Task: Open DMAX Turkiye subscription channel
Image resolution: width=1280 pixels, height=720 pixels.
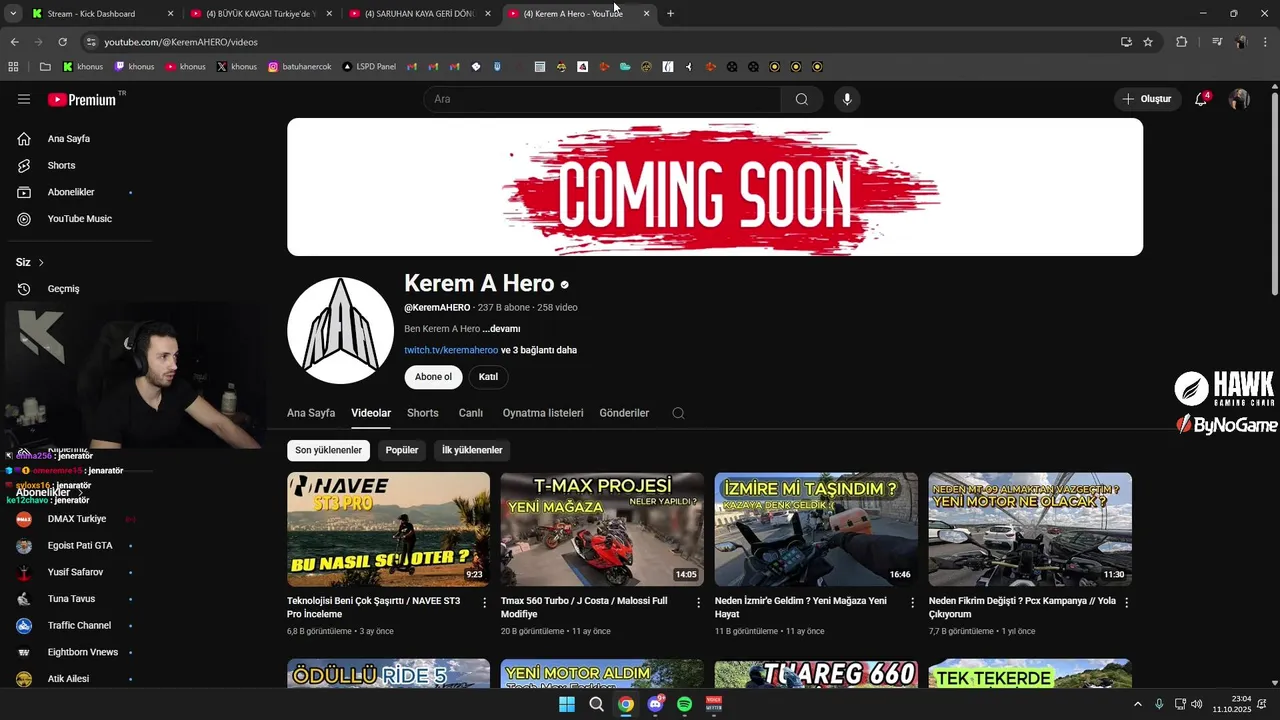Action: 76,519
